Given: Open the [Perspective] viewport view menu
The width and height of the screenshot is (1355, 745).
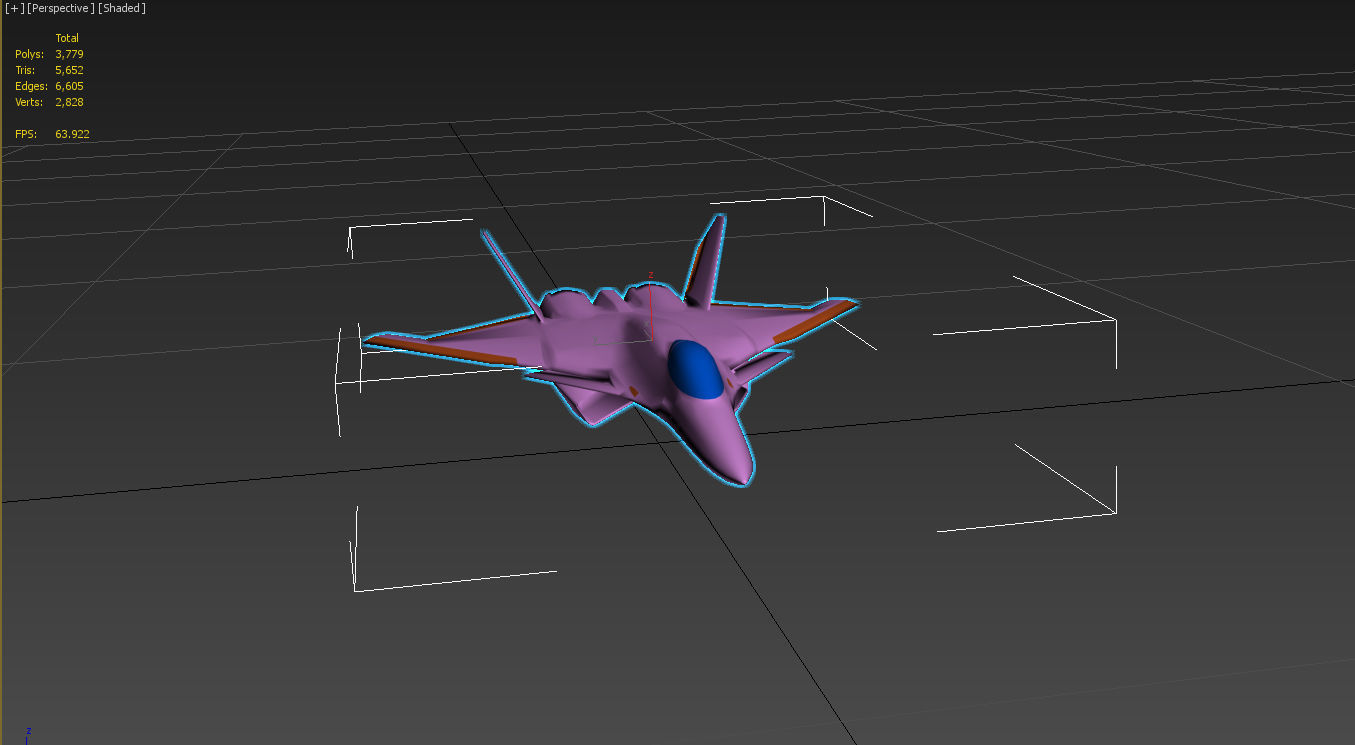Looking at the screenshot, I should (x=61, y=8).
